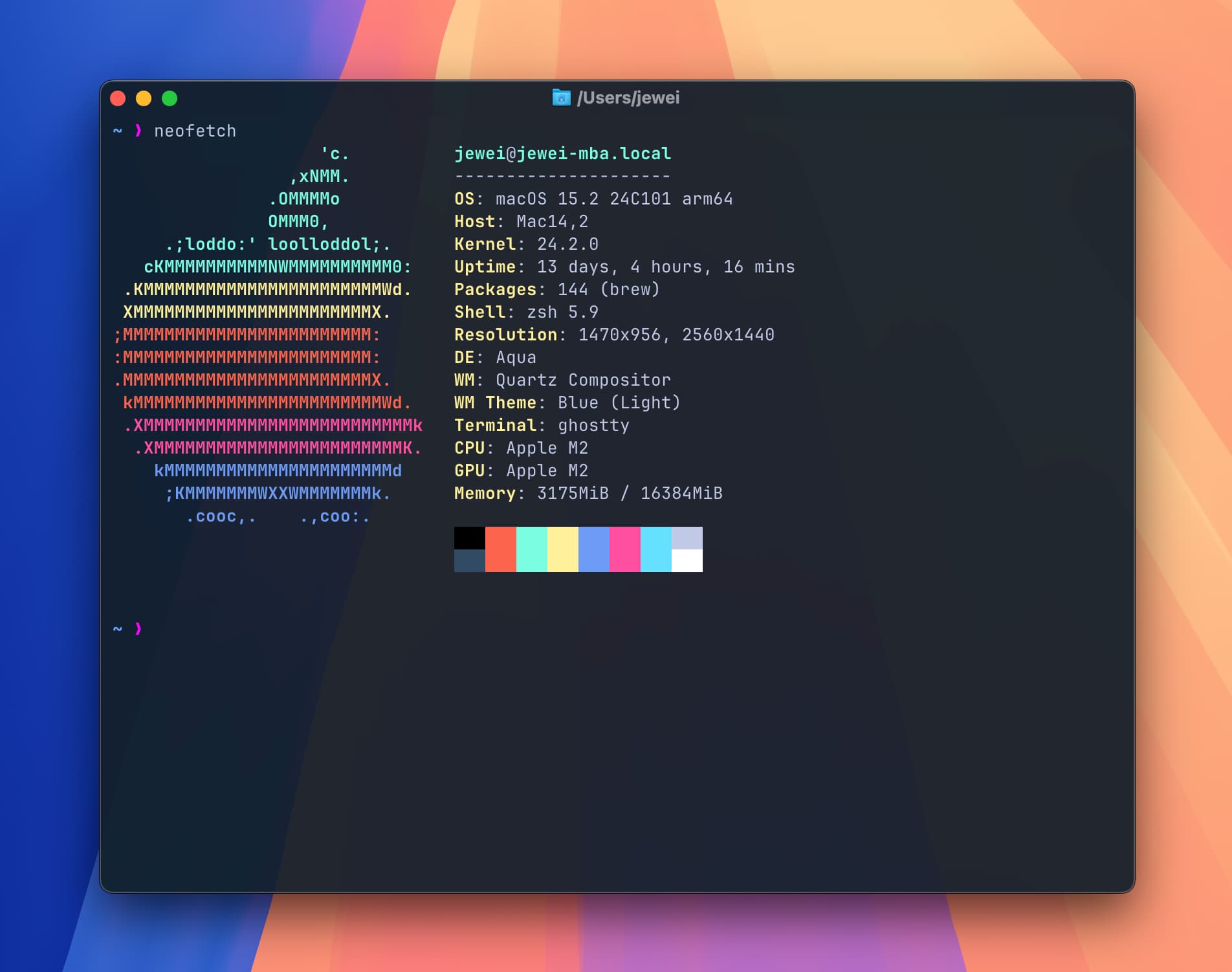
Task: Click the OS: macOS 15.2 line
Action: (x=593, y=199)
